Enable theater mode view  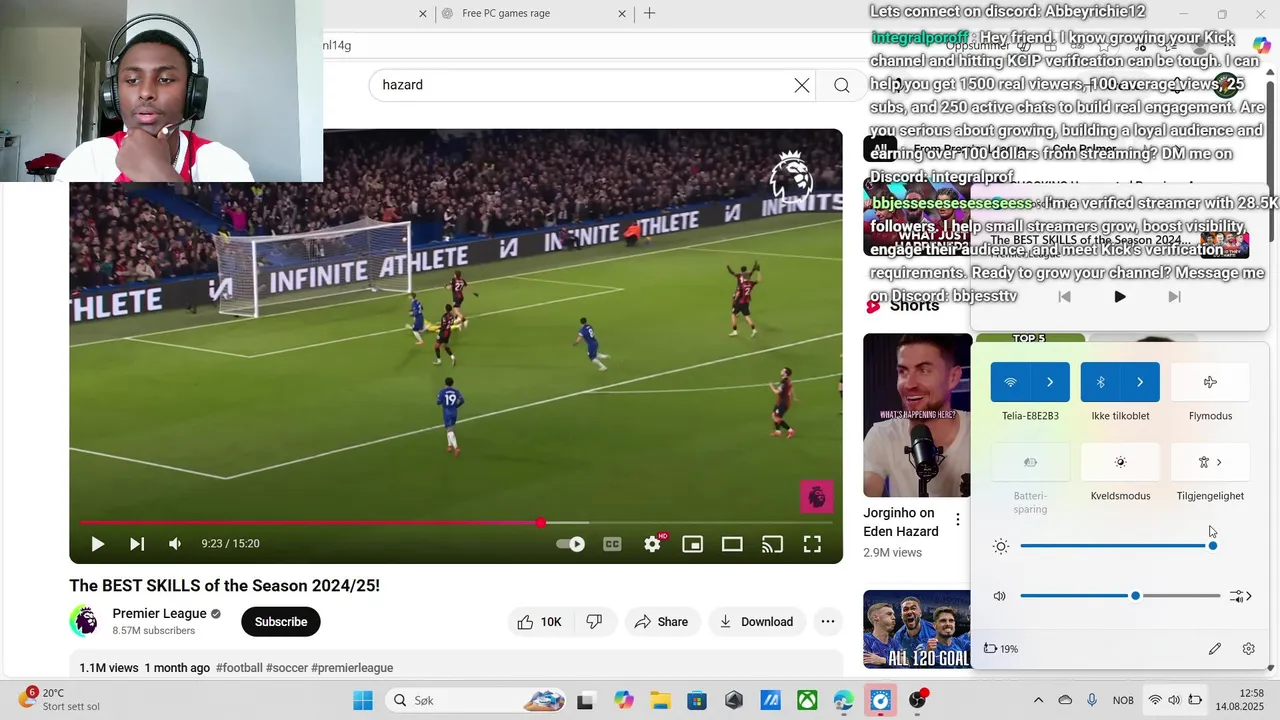pos(732,544)
